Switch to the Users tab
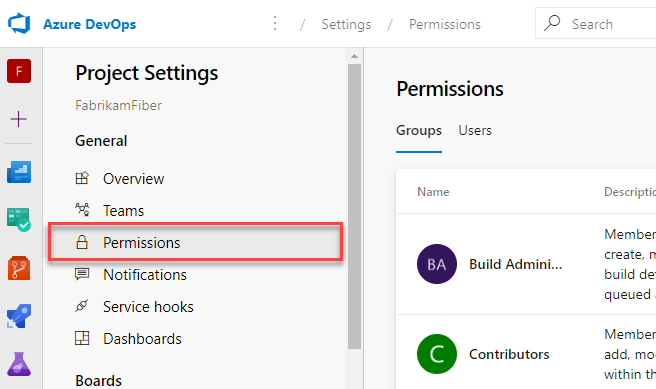 [475, 131]
